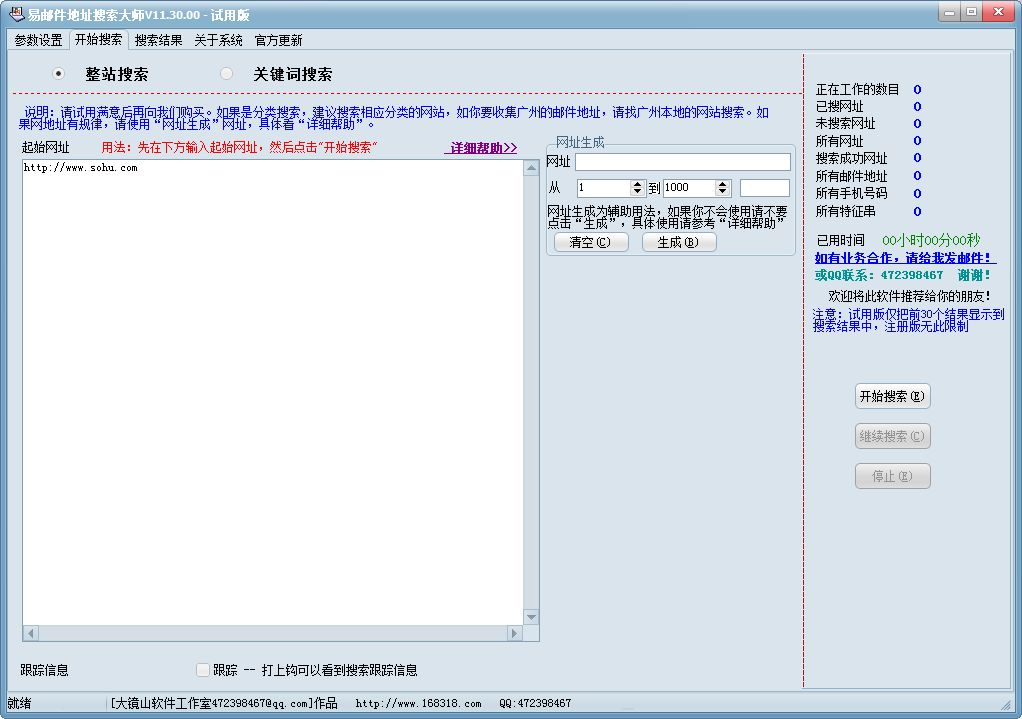The width and height of the screenshot is (1022, 719).
Task: Close the application window
Action: click(x=998, y=12)
